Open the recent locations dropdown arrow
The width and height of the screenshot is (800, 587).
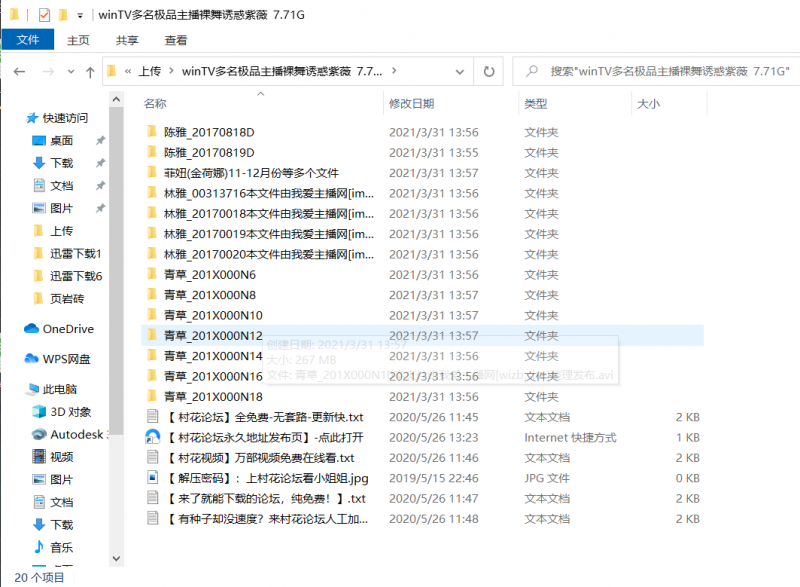click(71, 72)
